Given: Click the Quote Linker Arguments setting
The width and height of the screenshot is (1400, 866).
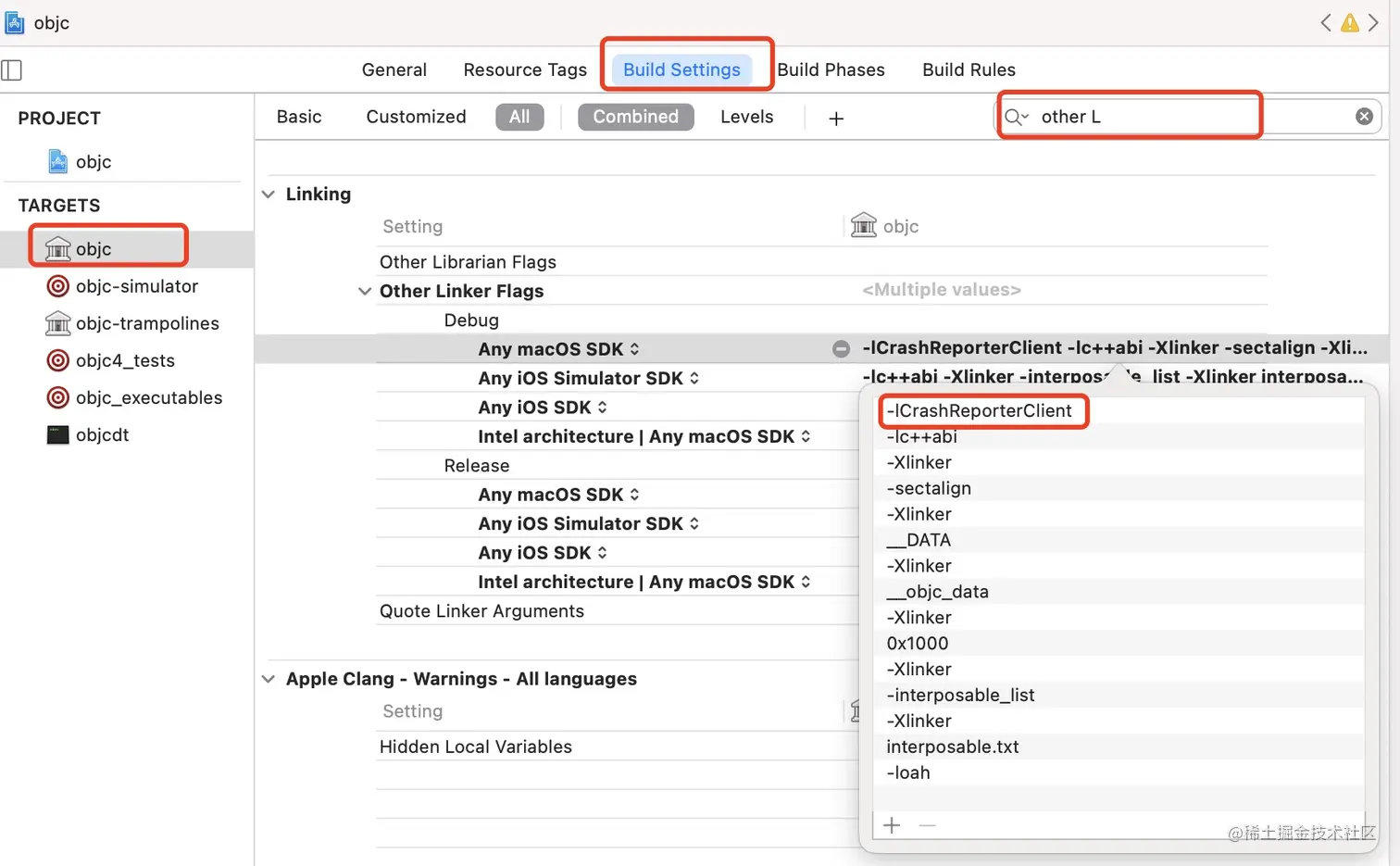Looking at the screenshot, I should coord(481,611).
